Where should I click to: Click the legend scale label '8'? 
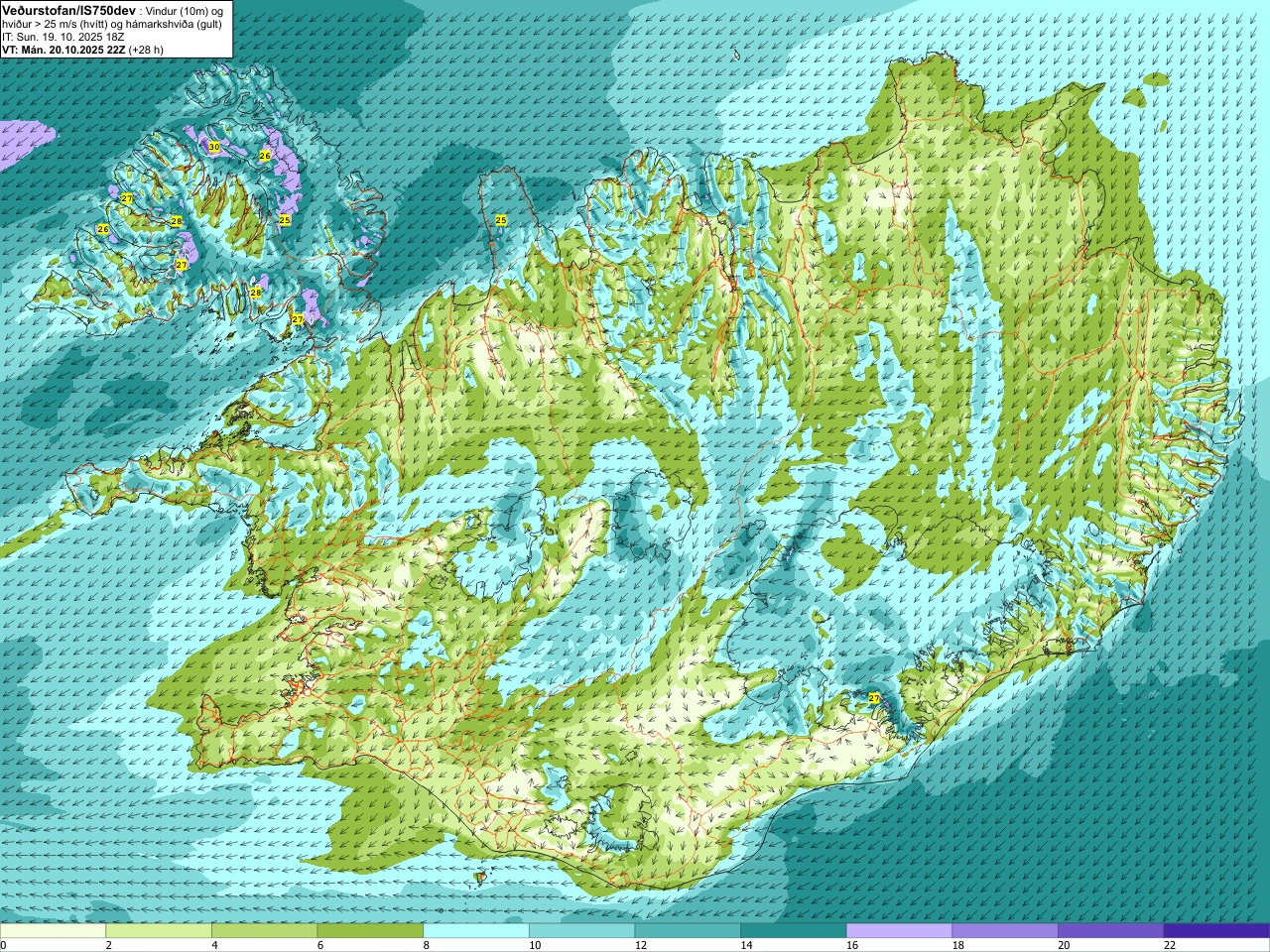coord(427,945)
